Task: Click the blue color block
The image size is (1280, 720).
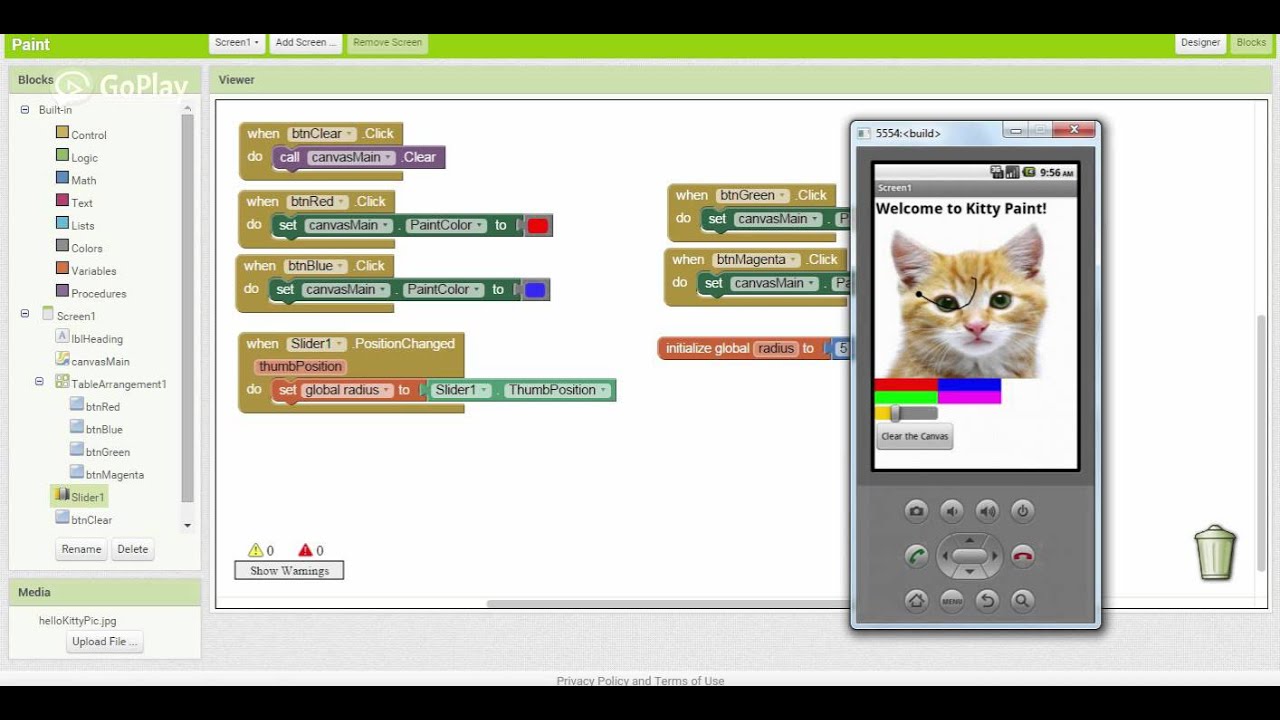Action: (535, 290)
